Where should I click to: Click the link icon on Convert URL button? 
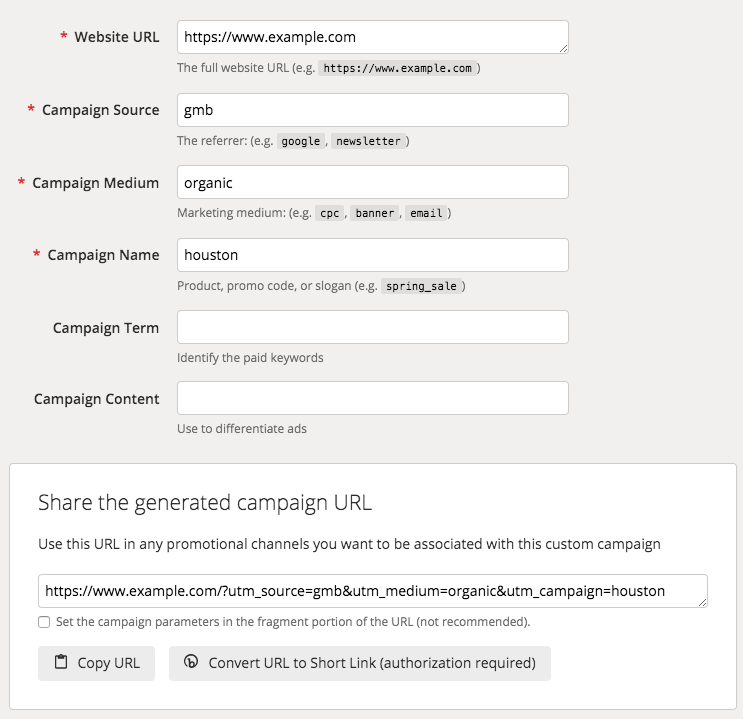(191, 663)
